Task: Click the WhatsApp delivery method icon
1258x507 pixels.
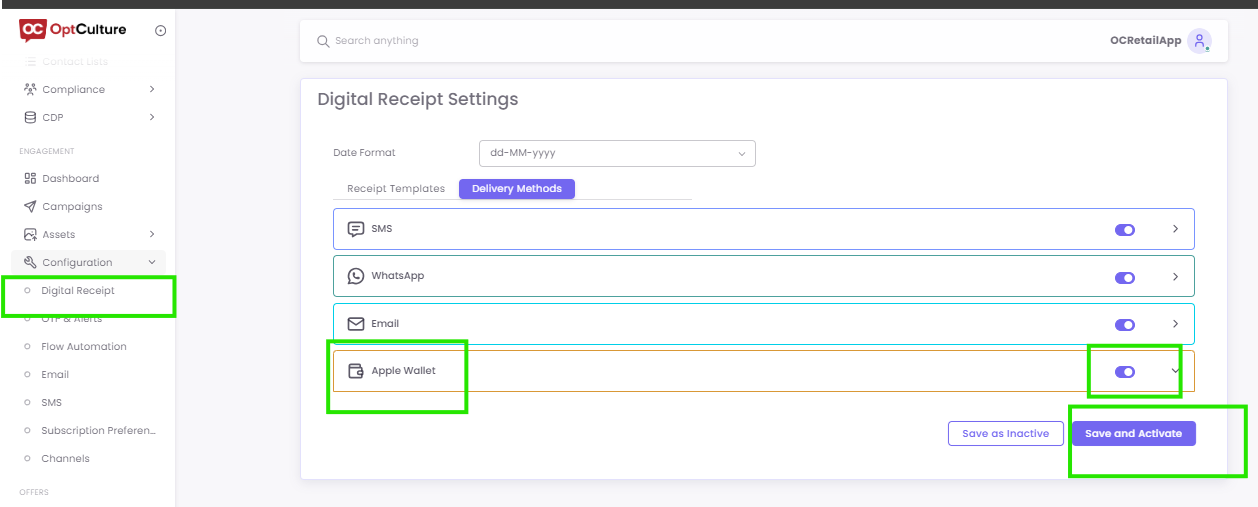Action: pyautogui.click(x=356, y=276)
